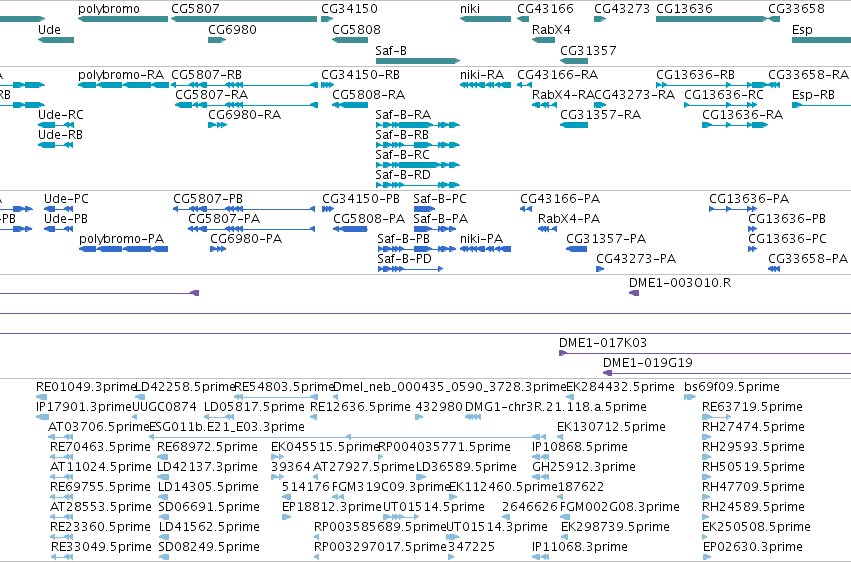Click the 'CG43166' gene label
Viewport: 851px width, 562px height.
point(545,9)
